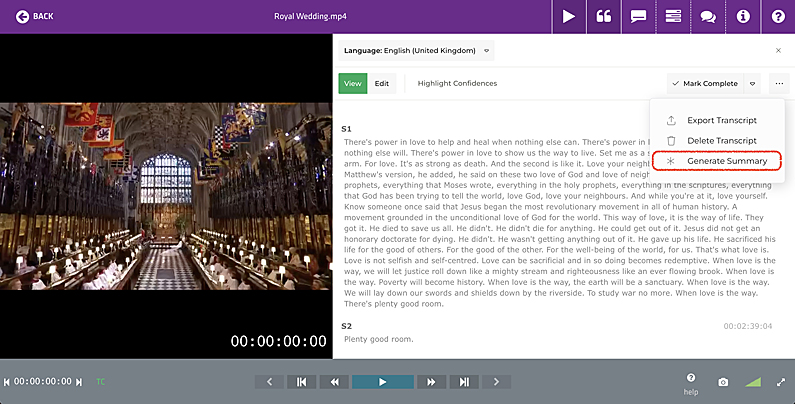Click the Royal Wedding video frame
Viewport: 795px width, 404px height.
(166, 196)
